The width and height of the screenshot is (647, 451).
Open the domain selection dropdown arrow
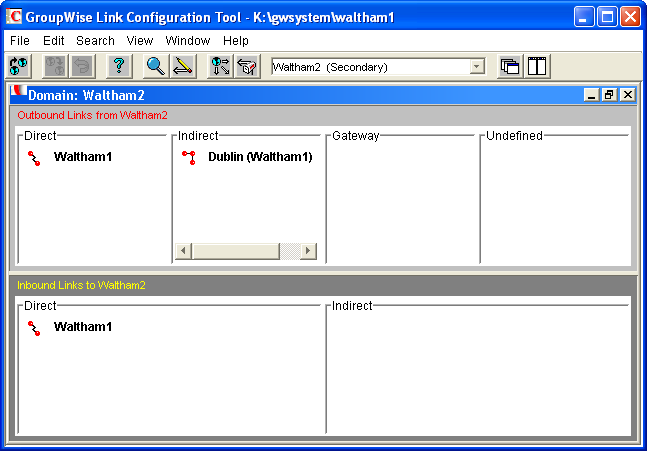click(477, 66)
